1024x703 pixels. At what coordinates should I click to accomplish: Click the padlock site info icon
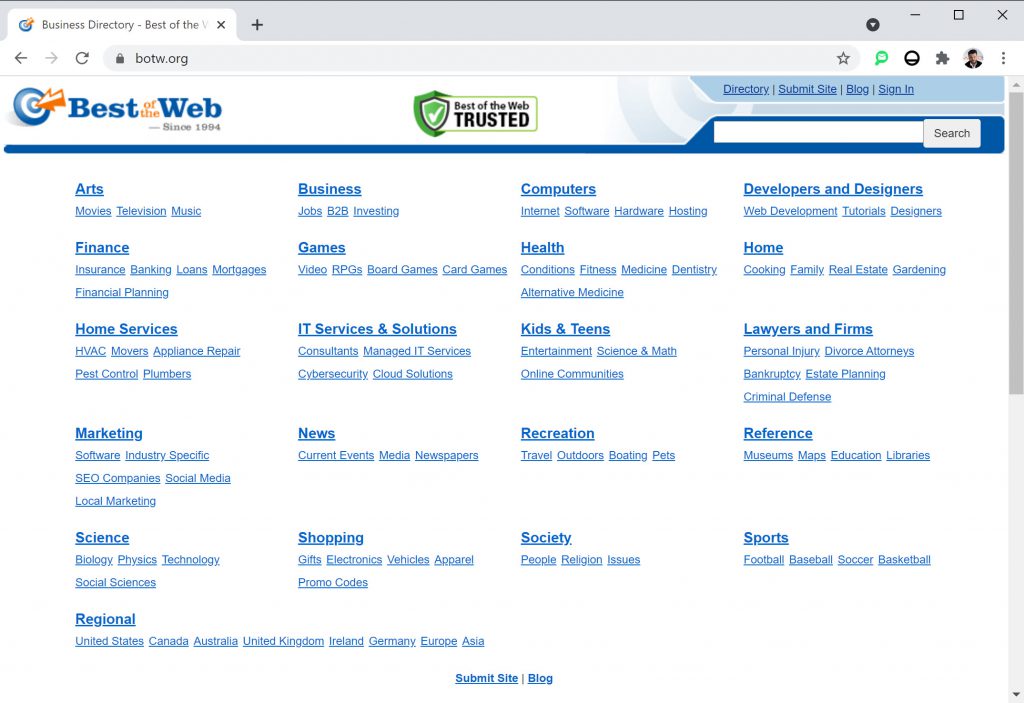click(120, 59)
